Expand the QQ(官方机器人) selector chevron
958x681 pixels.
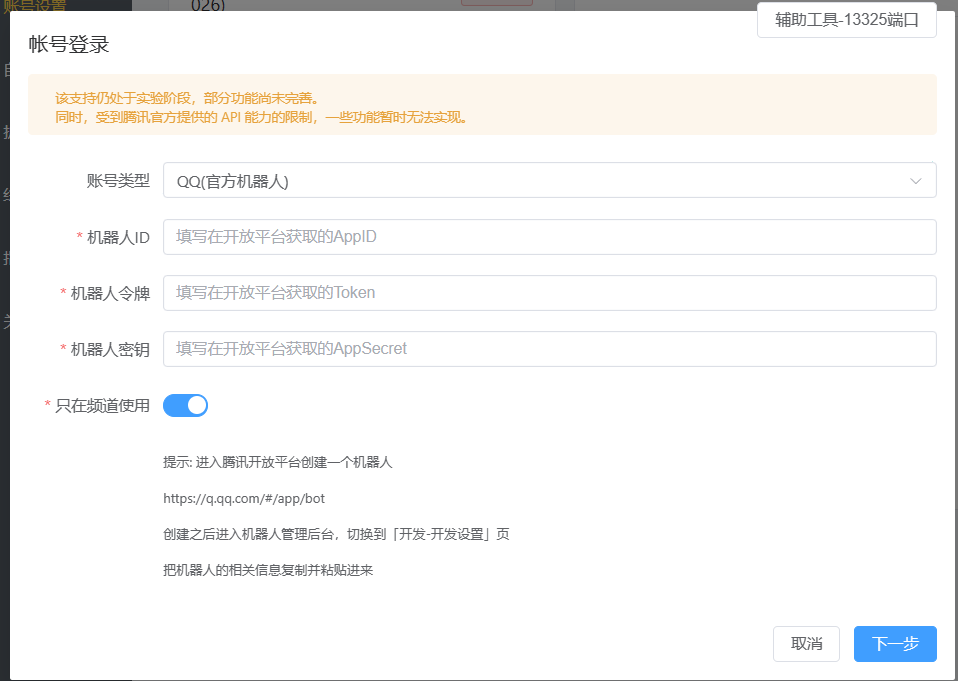915,180
